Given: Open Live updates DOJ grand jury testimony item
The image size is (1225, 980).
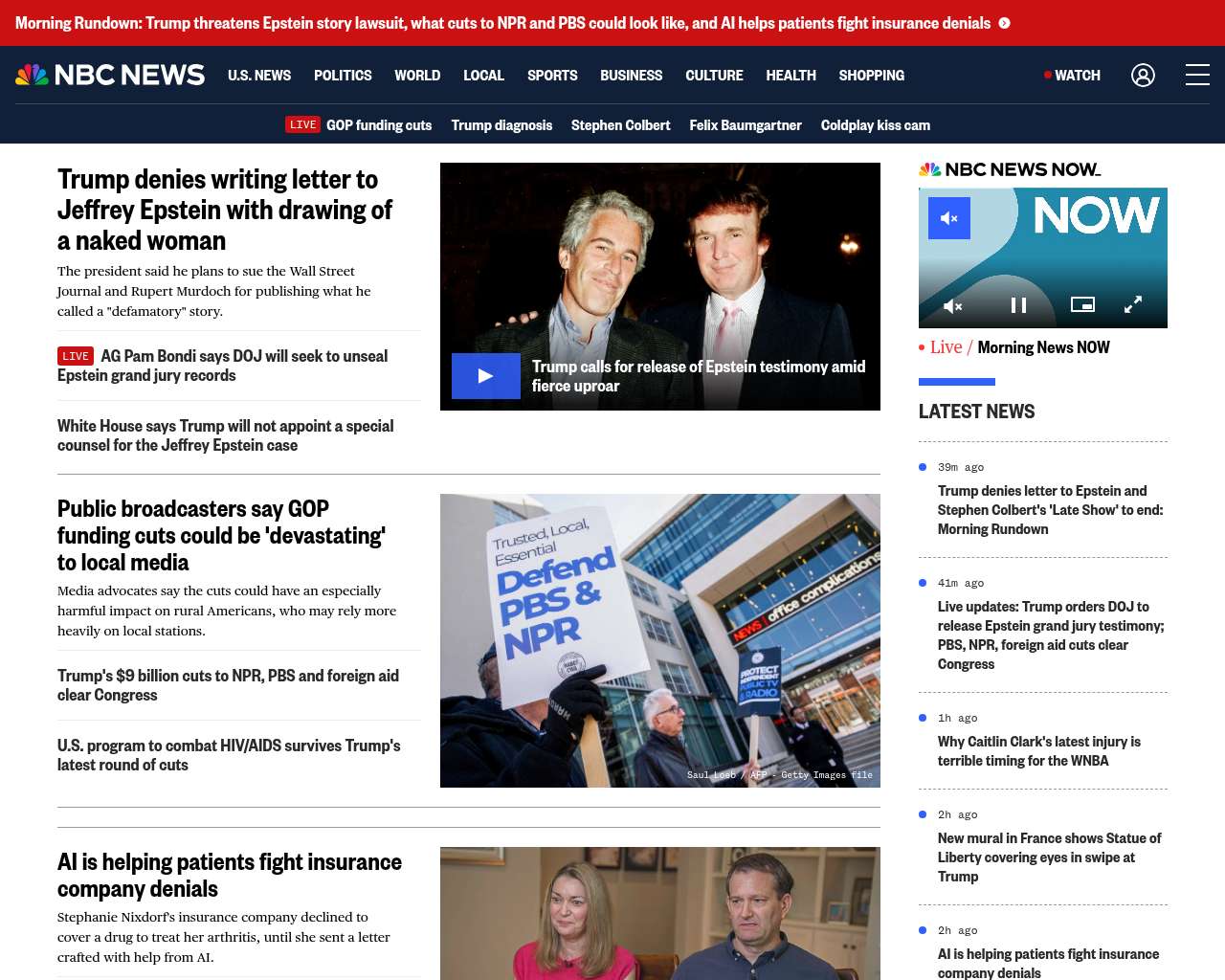Looking at the screenshot, I should (1051, 635).
